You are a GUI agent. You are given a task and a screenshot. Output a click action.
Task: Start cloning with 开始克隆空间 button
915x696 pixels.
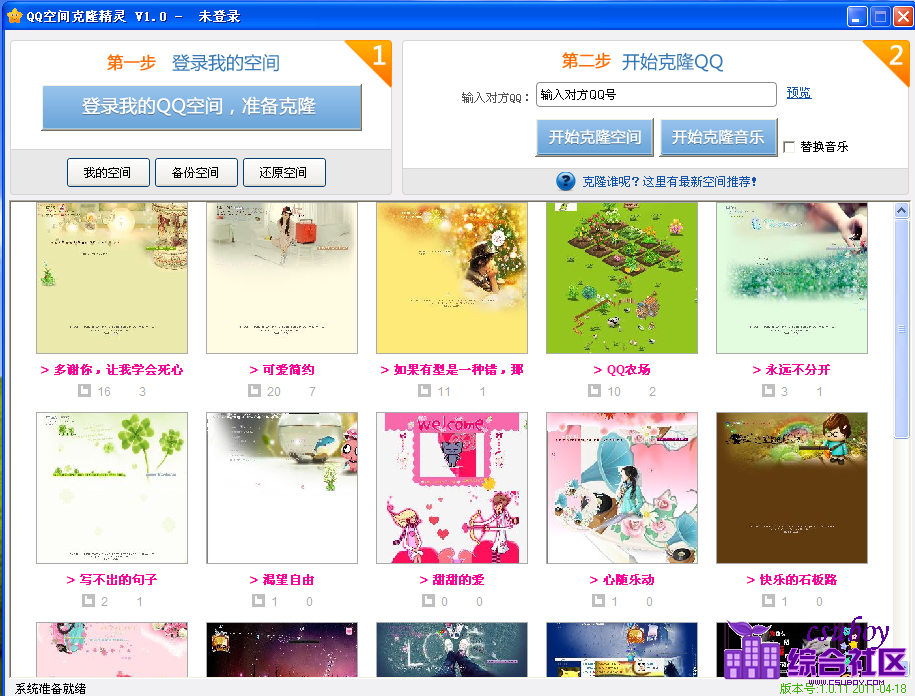595,137
